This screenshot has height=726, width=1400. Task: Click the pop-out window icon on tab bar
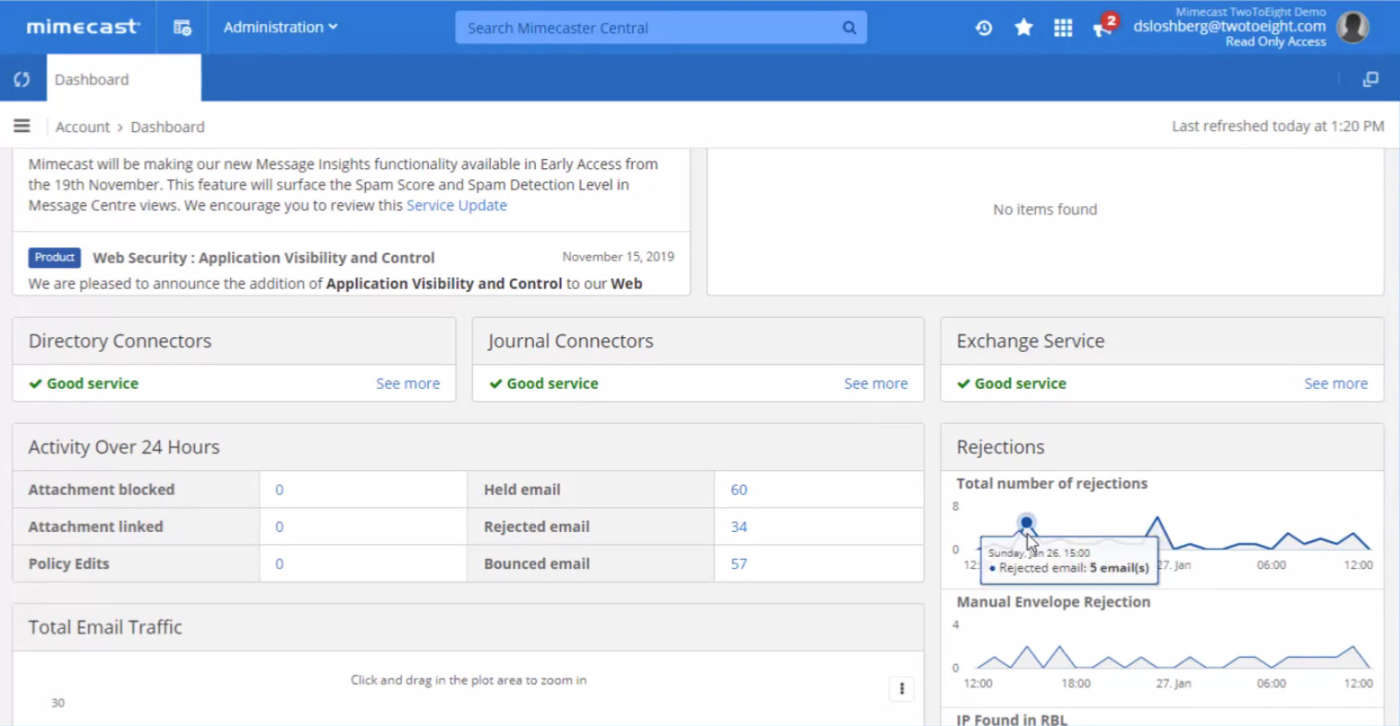[x=1371, y=80]
